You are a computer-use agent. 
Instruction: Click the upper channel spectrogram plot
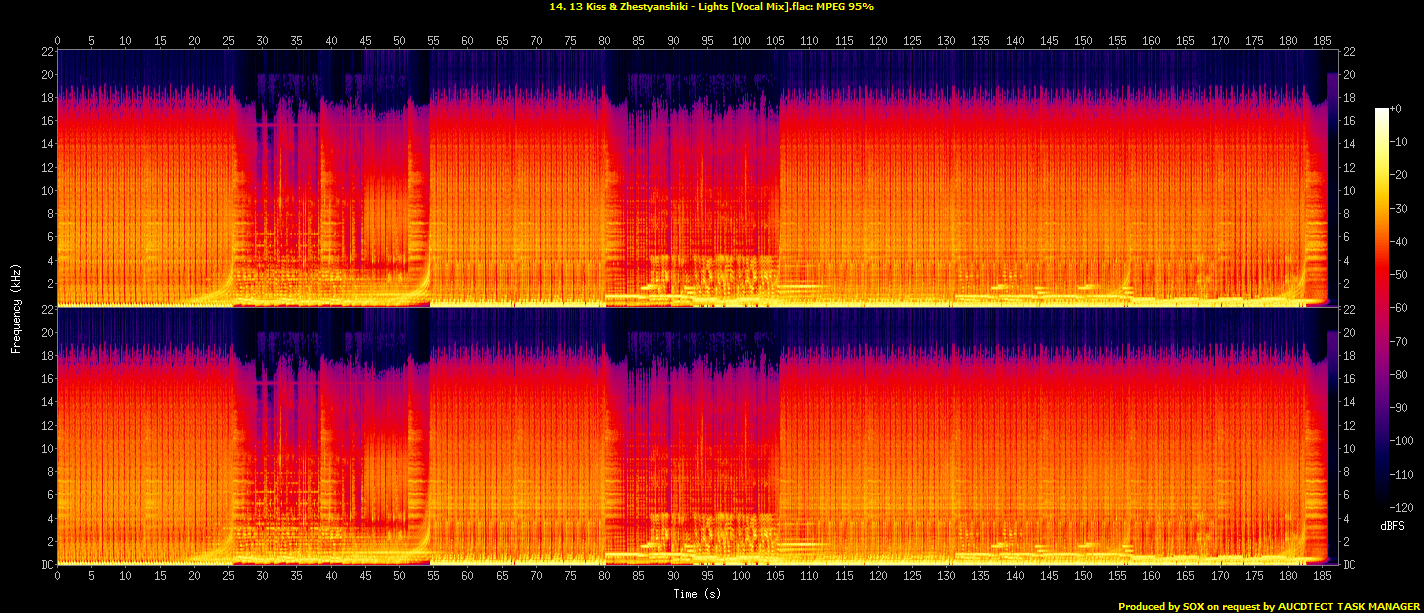point(697,178)
